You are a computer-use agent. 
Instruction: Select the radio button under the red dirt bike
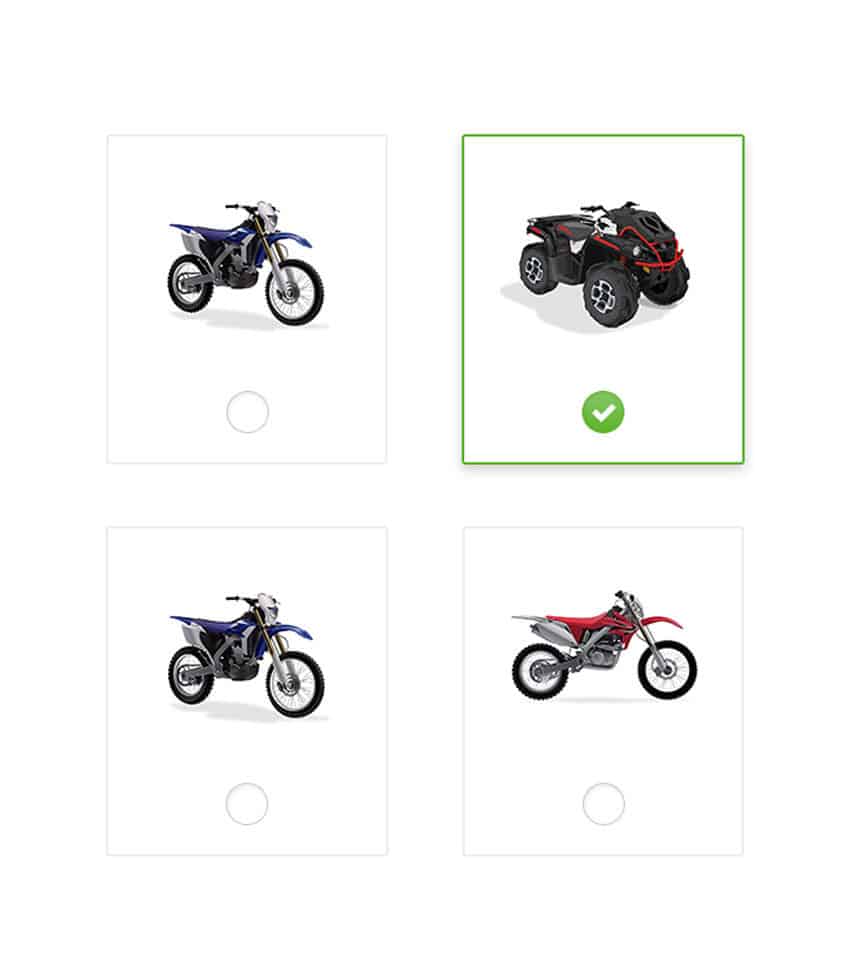point(603,804)
